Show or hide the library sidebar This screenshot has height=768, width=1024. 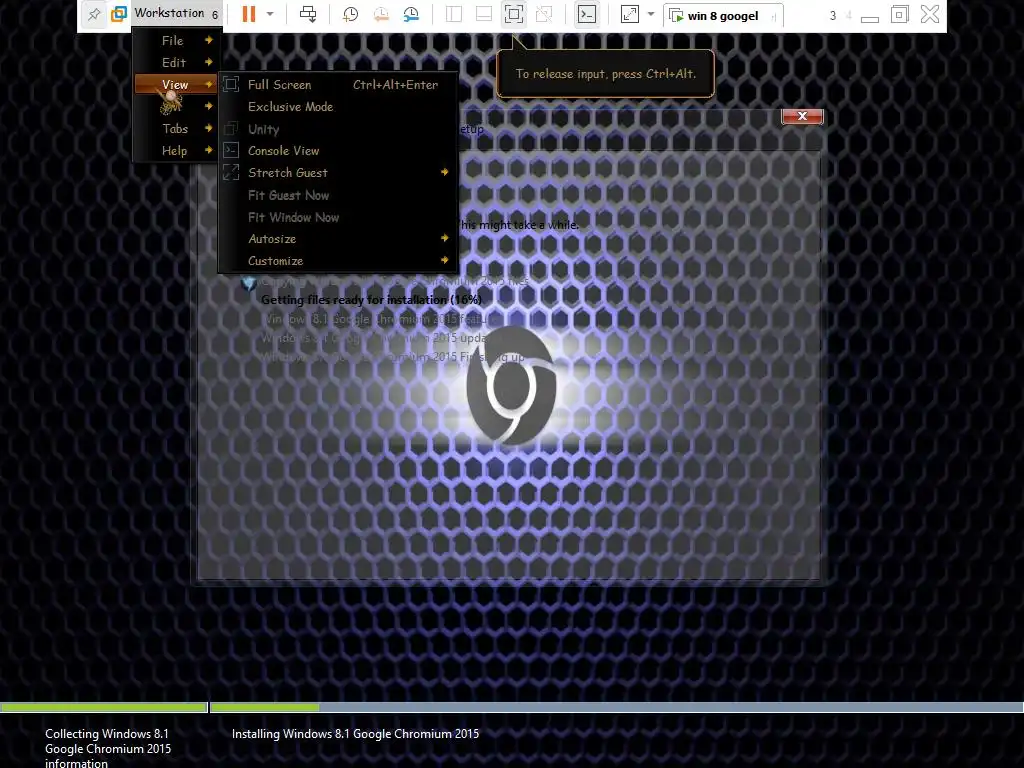(454, 14)
